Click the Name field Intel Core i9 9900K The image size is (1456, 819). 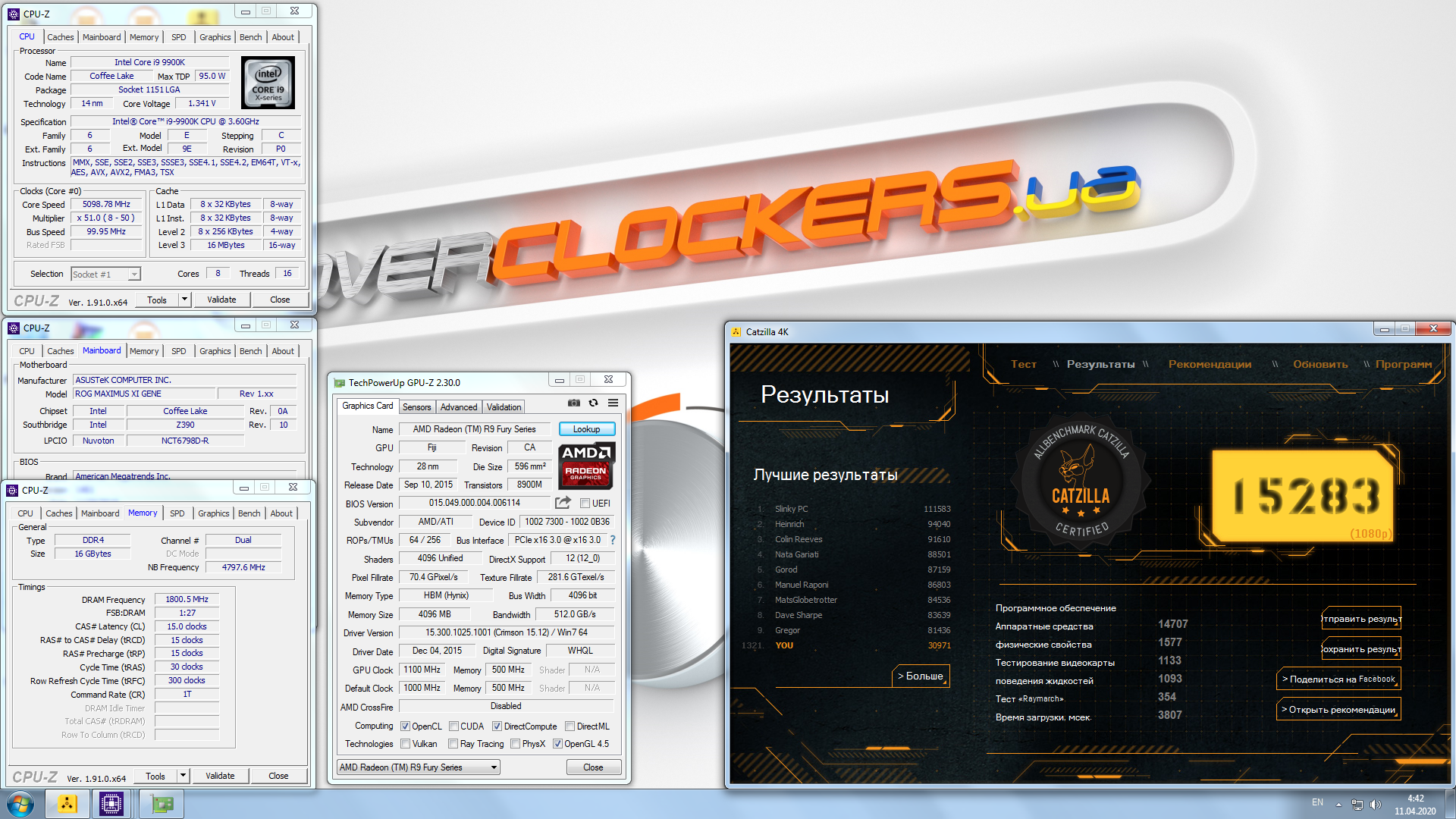coord(149,62)
